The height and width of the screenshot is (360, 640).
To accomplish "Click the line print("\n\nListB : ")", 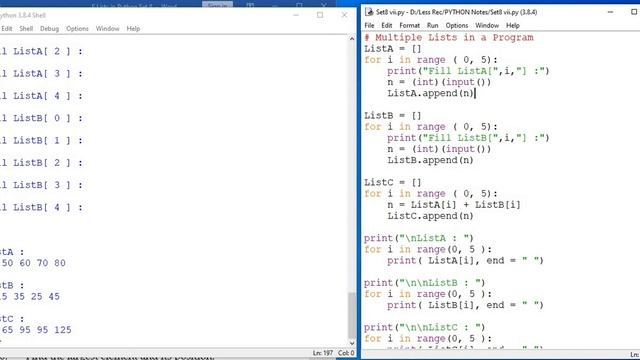I will (424, 283).
